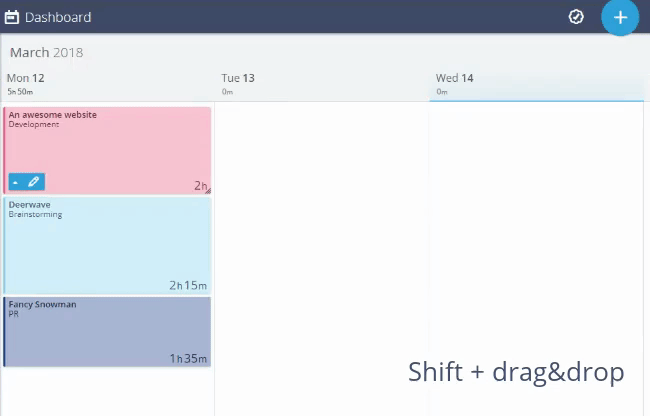650x416 pixels.
Task: Click the checkmark badge icon in header
Action: pos(576,17)
